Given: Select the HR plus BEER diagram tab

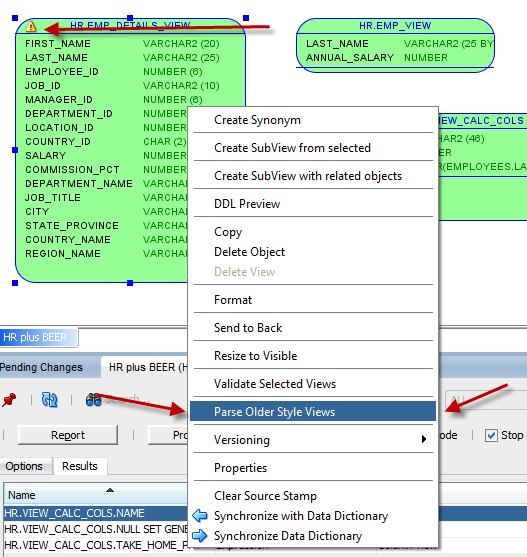Looking at the screenshot, I should (35, 337).
